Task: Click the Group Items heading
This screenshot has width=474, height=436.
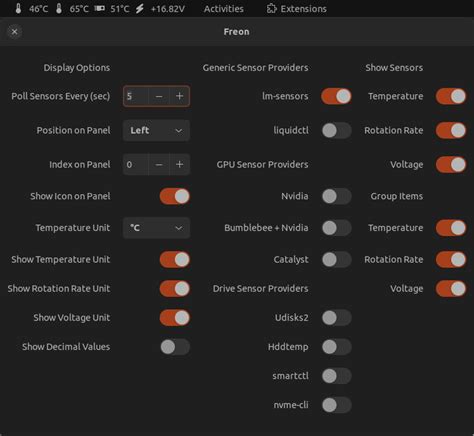Action: tap(397, 196)
